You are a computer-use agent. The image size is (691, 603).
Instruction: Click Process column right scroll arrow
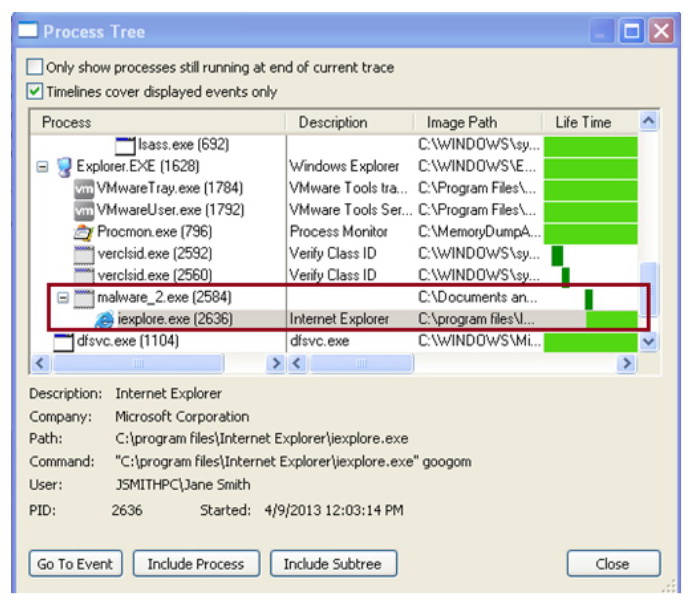[276, 364]
